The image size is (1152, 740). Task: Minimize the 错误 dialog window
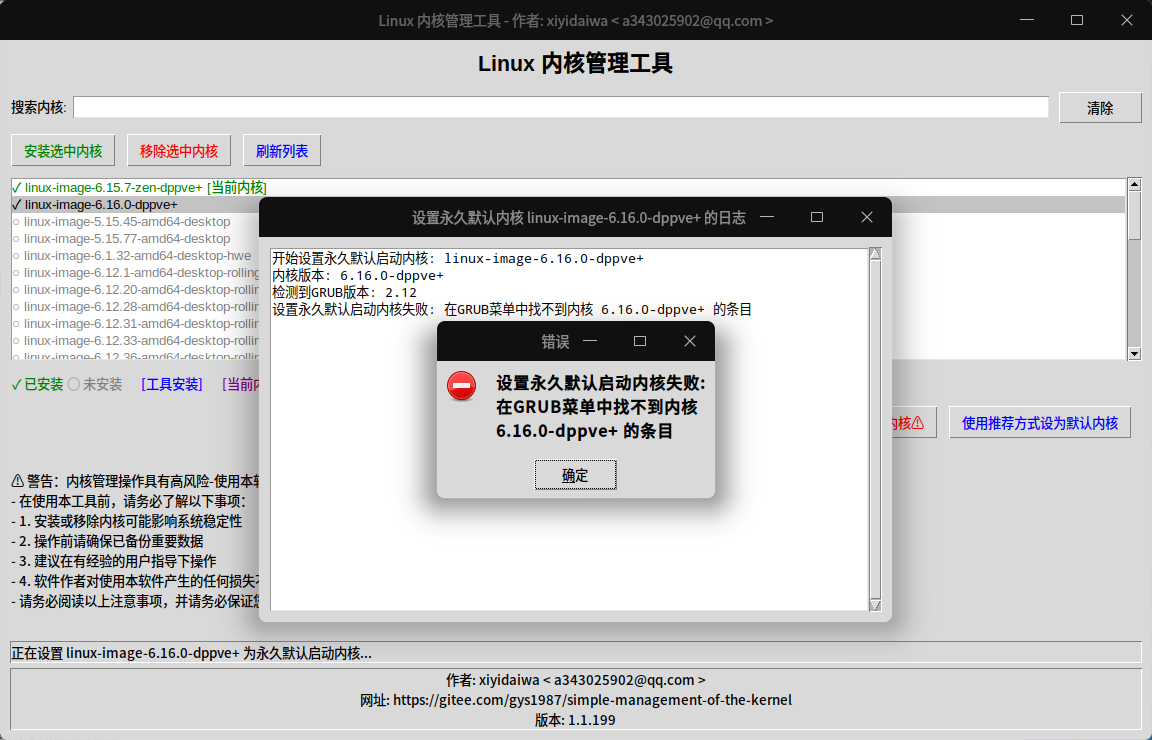pos(590,341)
